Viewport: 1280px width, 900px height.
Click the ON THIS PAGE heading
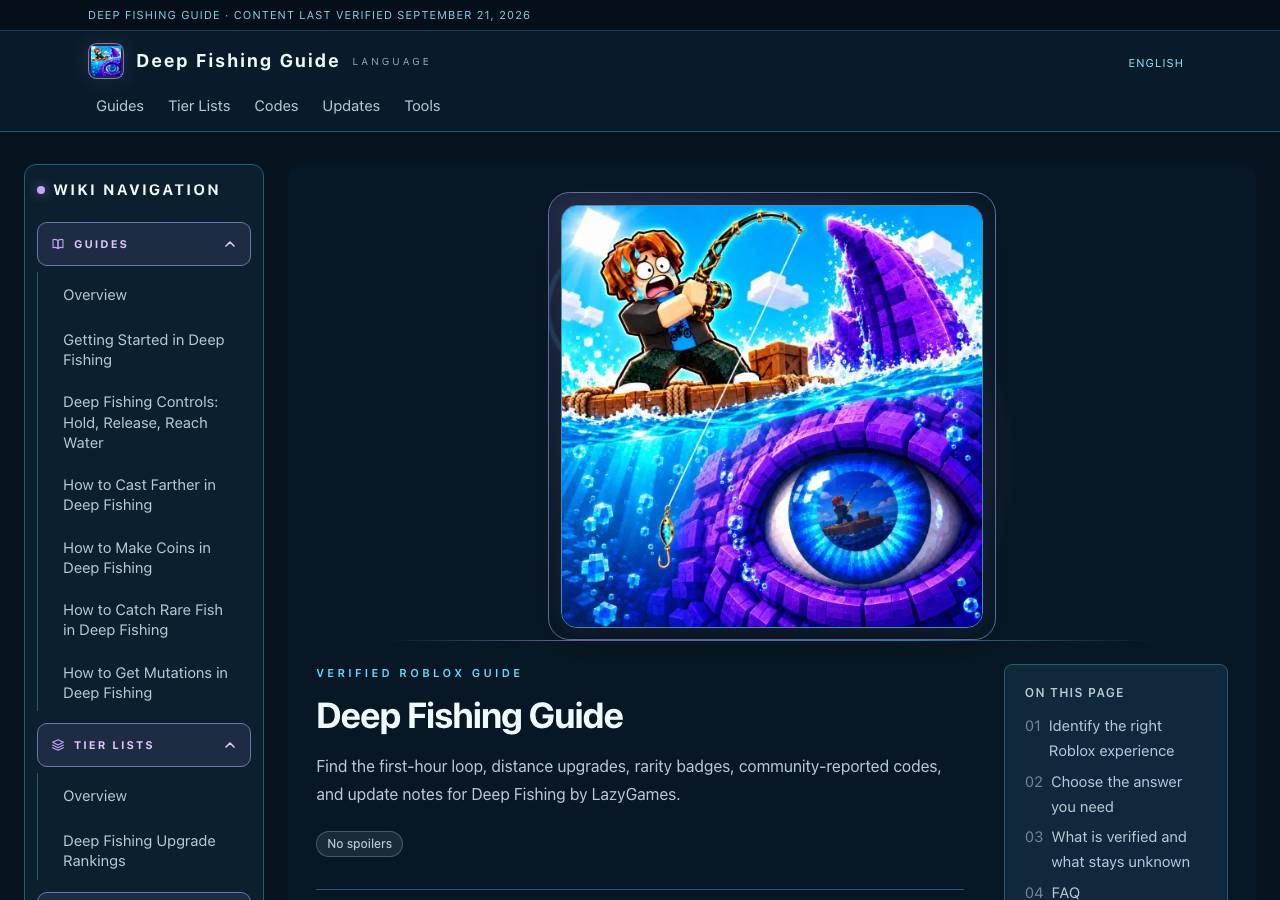pos(1075,692)
